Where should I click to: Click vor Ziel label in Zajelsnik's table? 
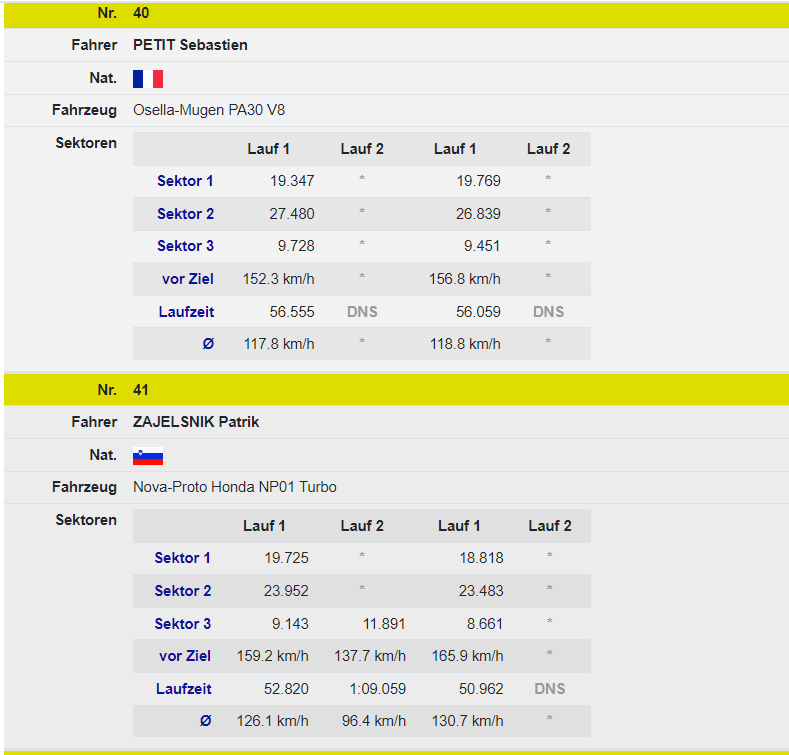[x=185, y=656]
